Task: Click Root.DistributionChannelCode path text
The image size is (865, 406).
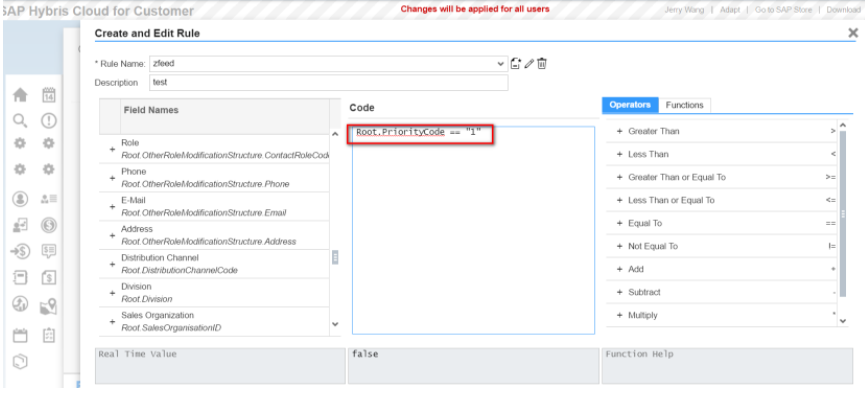Action: pos(179,270)
